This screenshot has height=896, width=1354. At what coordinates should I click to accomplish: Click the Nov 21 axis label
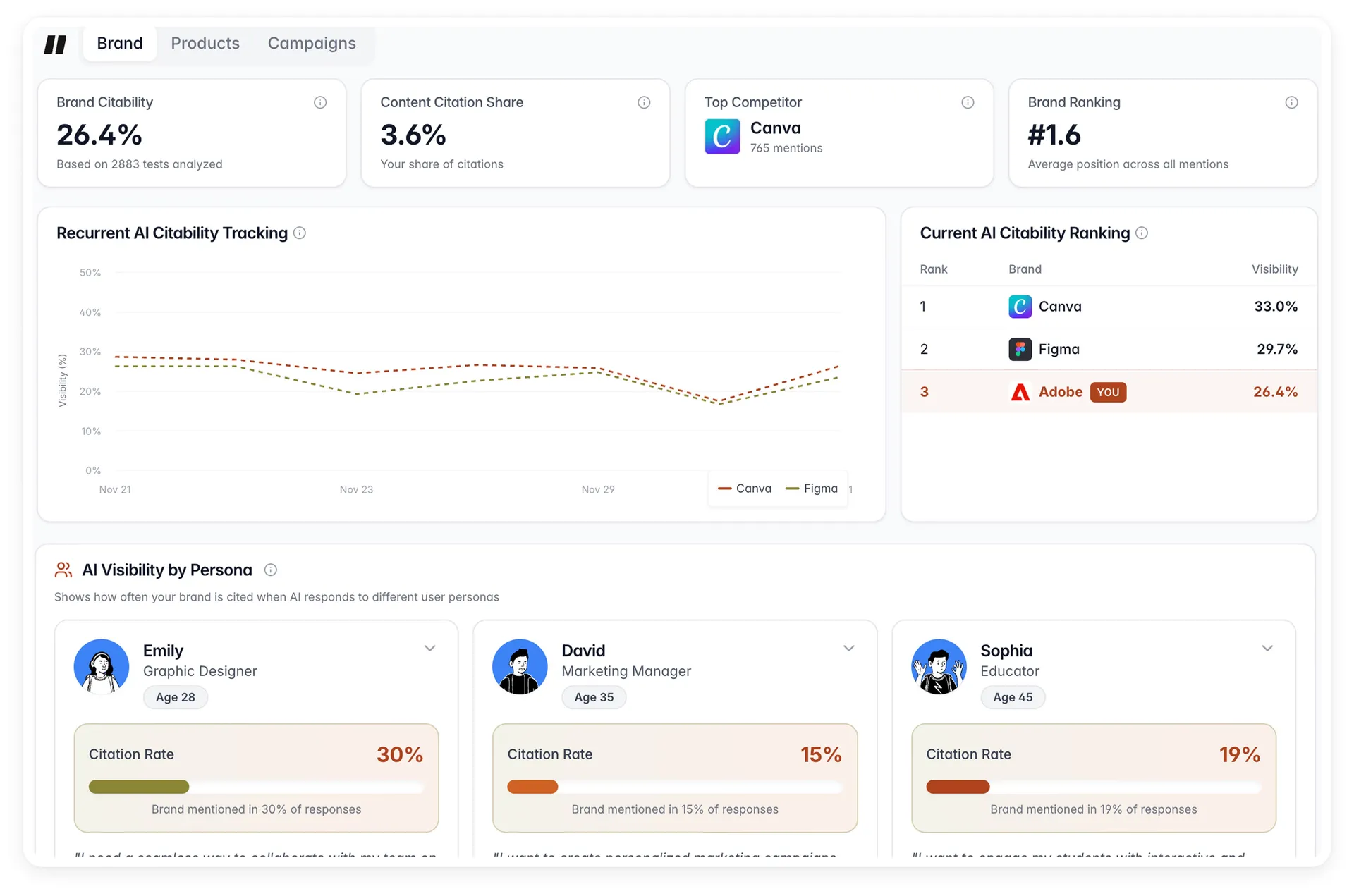115,489
